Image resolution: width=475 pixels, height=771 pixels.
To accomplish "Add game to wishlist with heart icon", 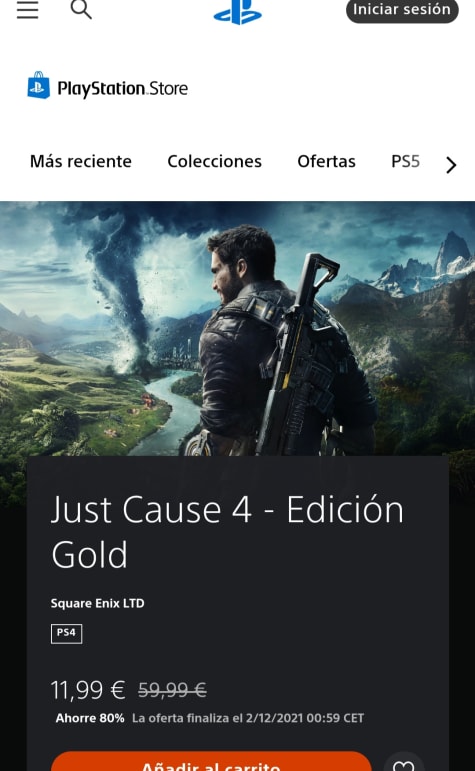I will (404, 764).
